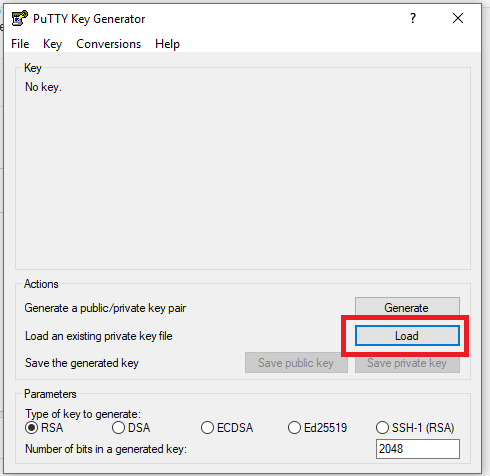Screen dimensions: 490x476
Task: Close the PuTTY Key Generator window
Action: (x=458, y=18)
